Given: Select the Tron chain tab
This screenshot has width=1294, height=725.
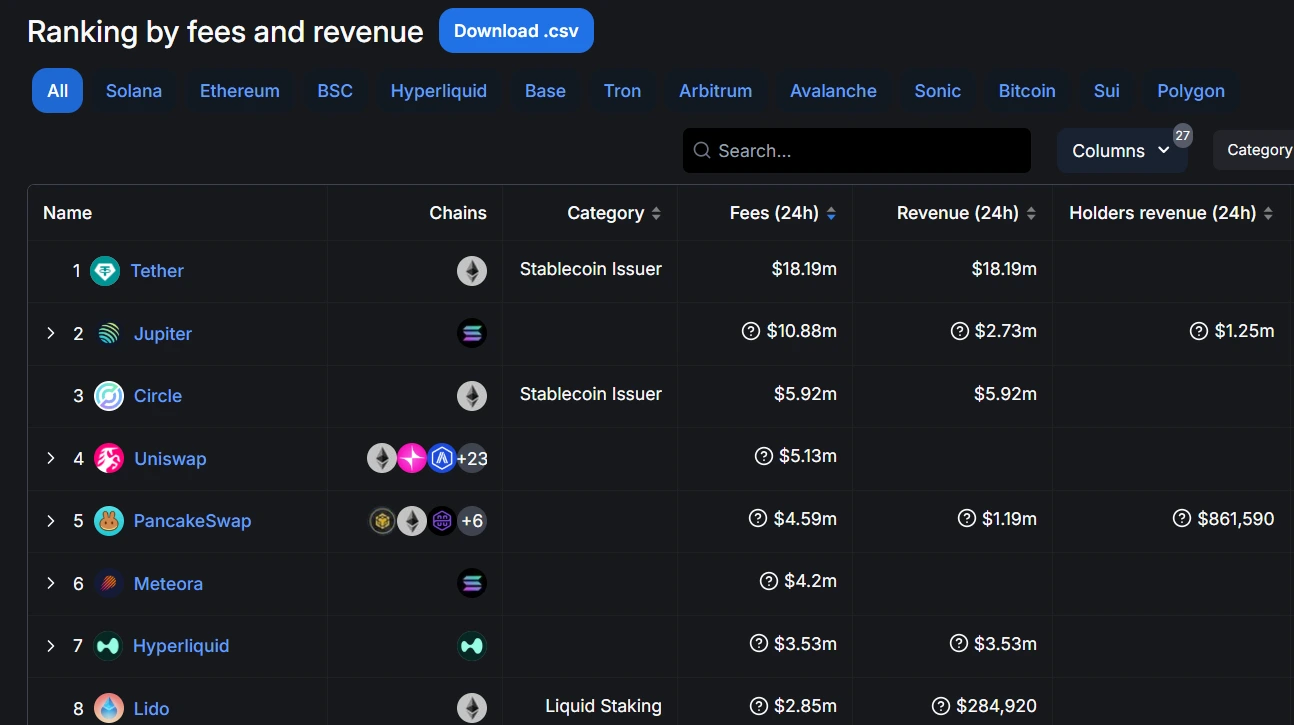Looking at the screenshot, I should point(622,91).
